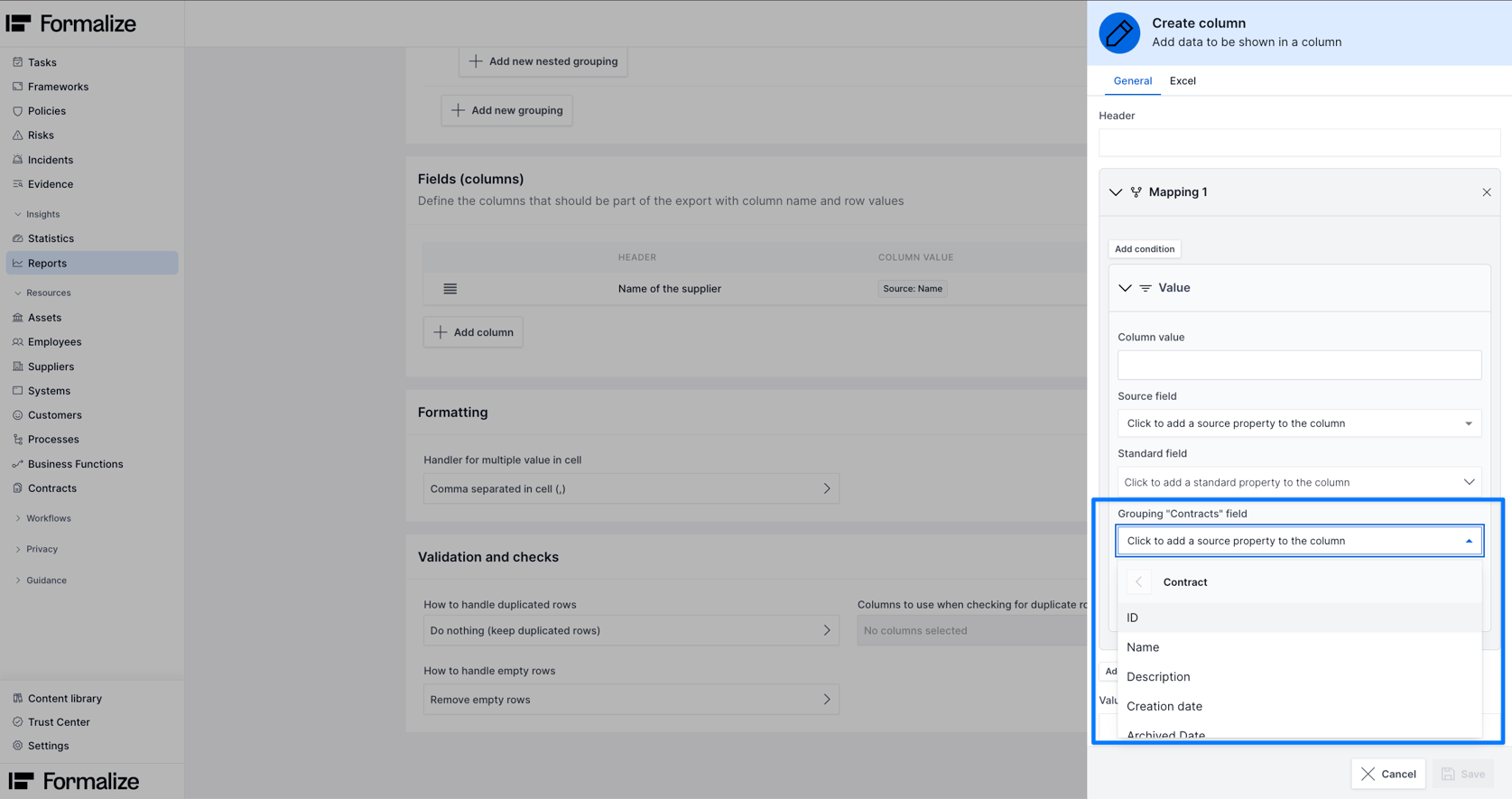Screen dimensions: 1512x799
Task: Select Name from the Contract list
Action: 1143,647
